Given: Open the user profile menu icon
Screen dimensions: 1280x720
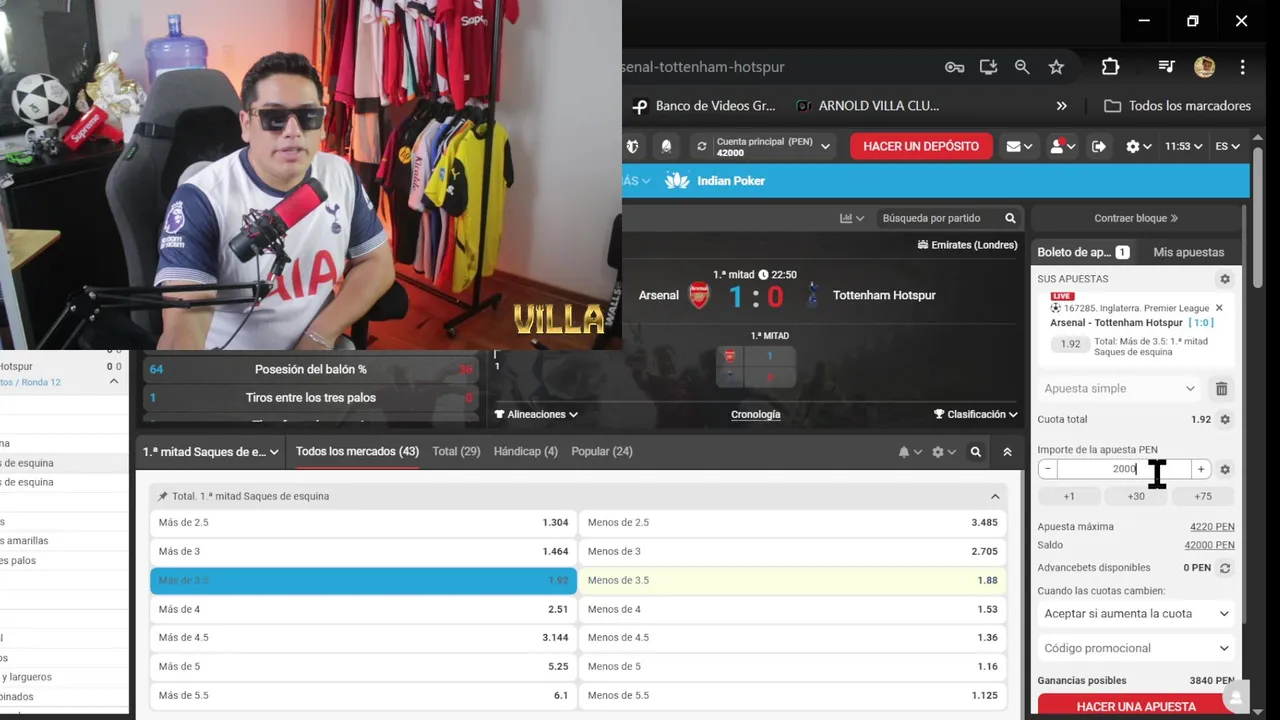Looking at the screenshot, I should tap(1061, 146).
